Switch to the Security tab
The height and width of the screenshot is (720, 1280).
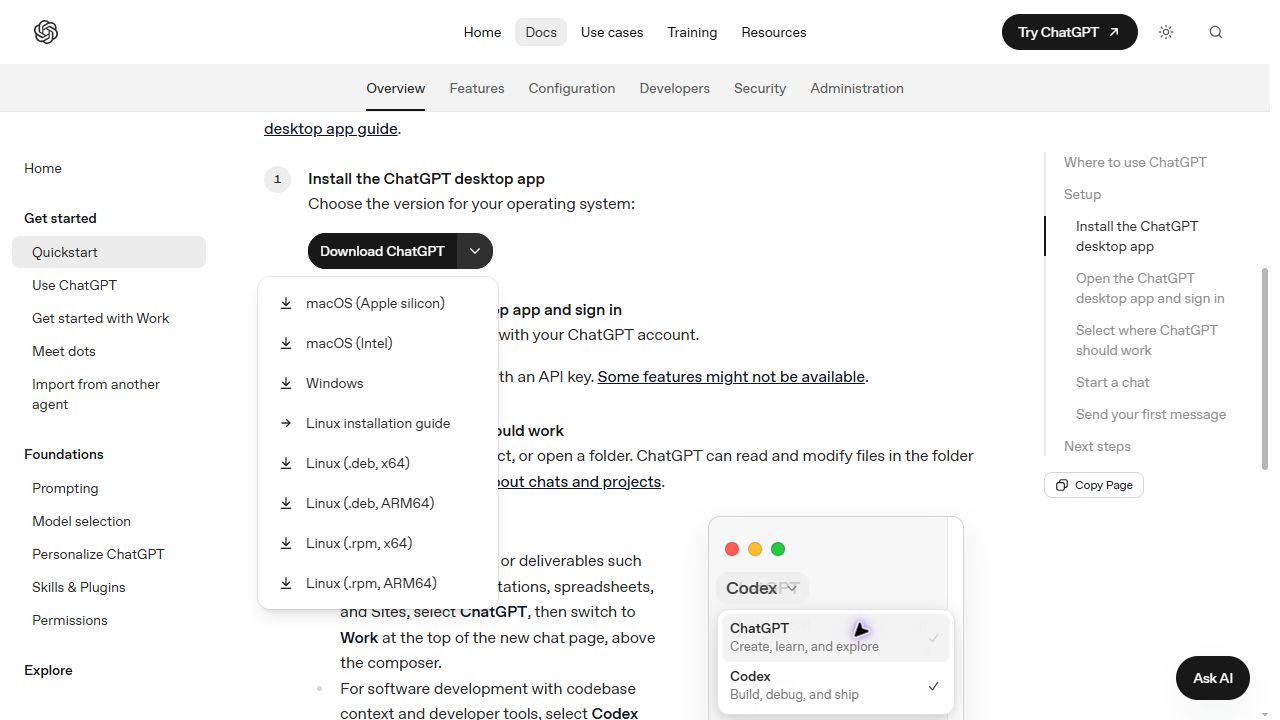point(760,88)
